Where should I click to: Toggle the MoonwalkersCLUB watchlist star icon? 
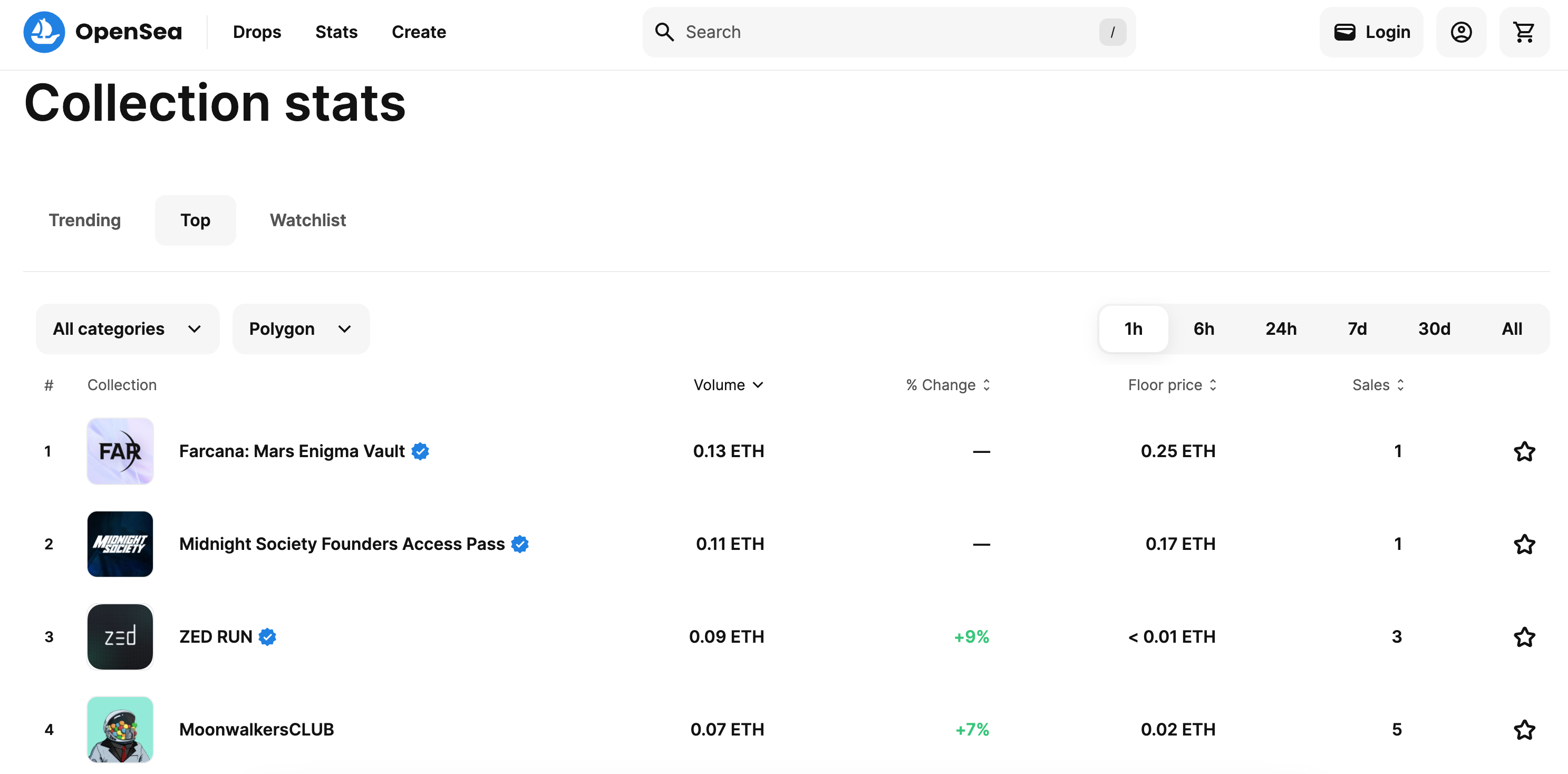1525,729
